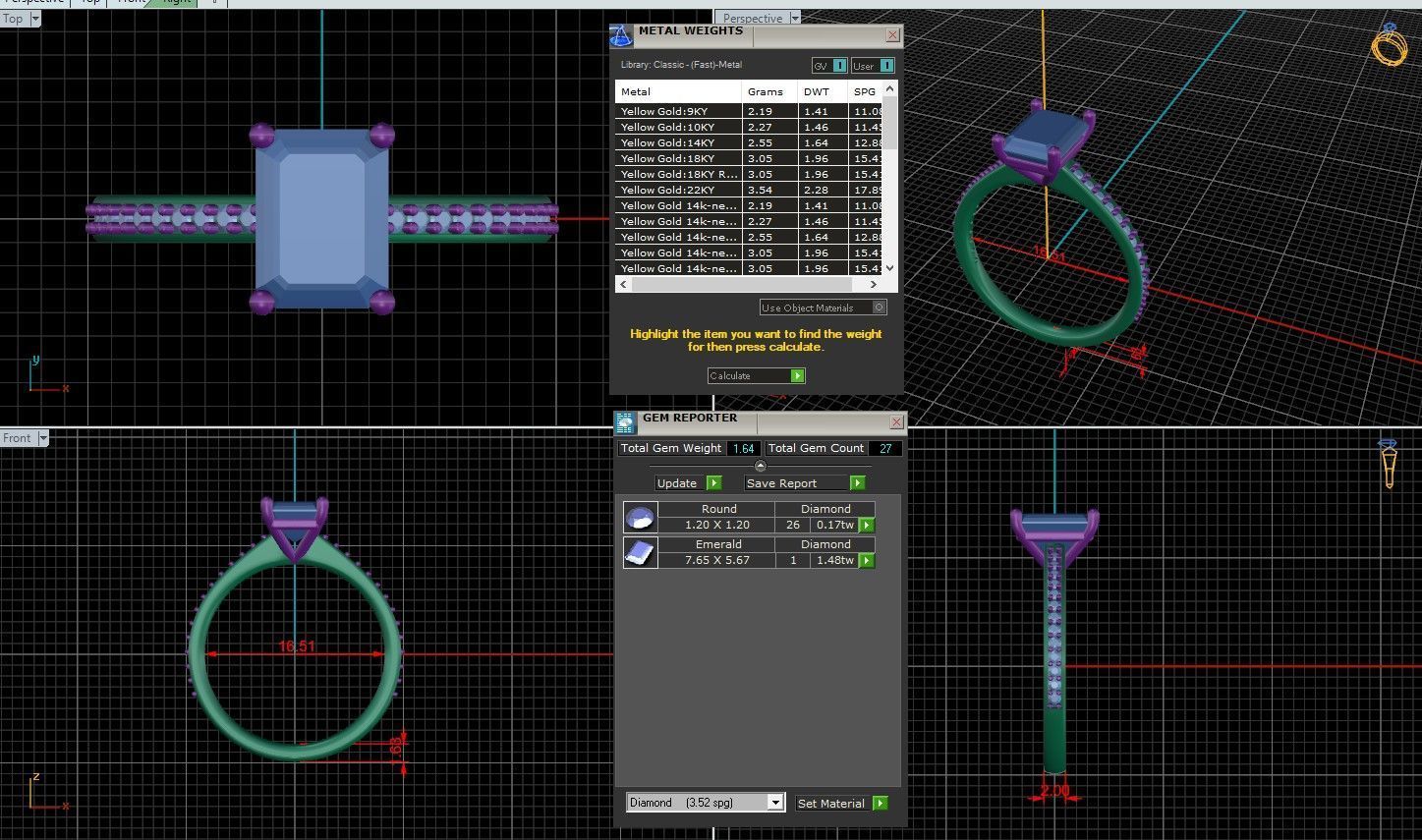The height and width of the screenshot is (840, 1422).
Task: Click green arrow beside 1.48tw Emerald row
Action: coord(866,560)
